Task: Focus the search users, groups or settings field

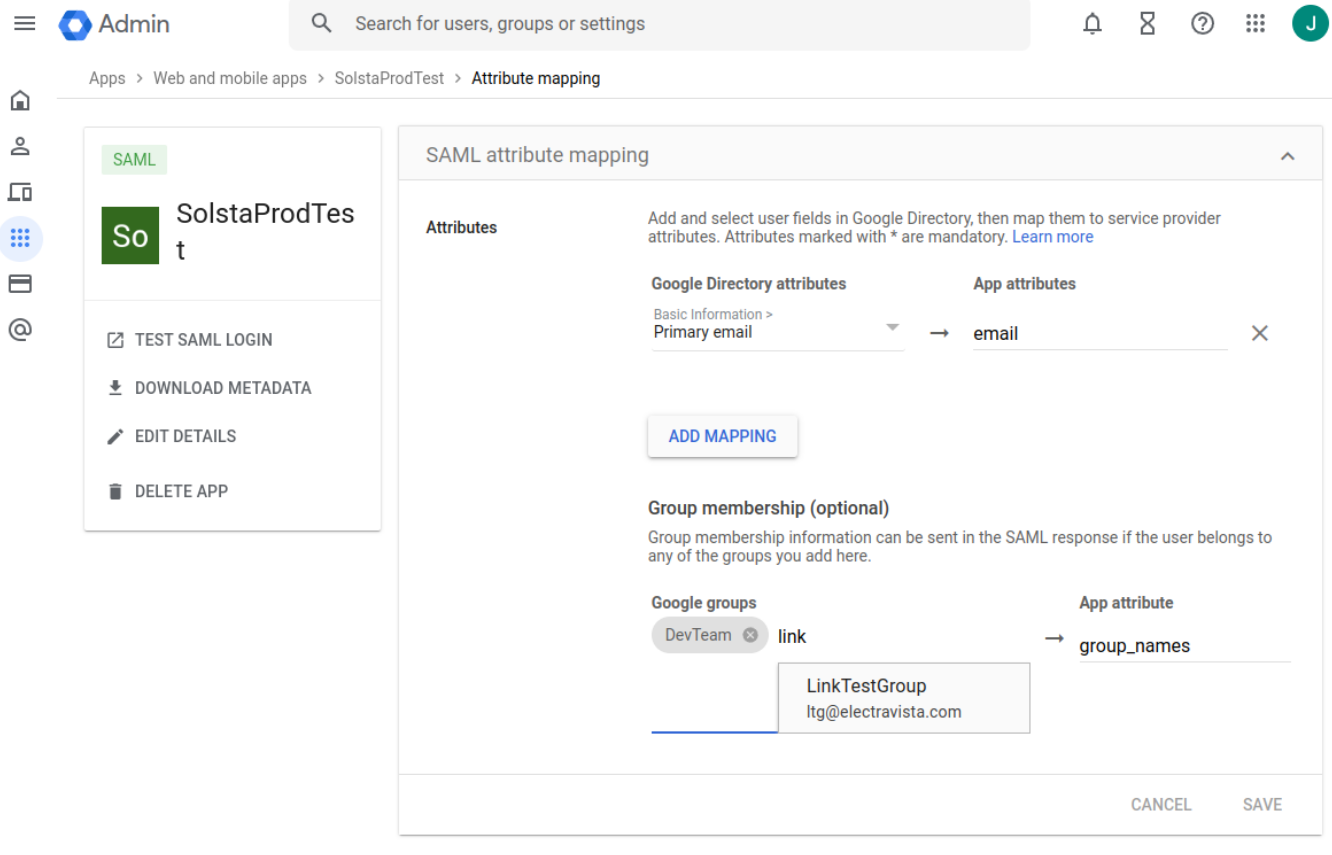Action: (659, 24)
